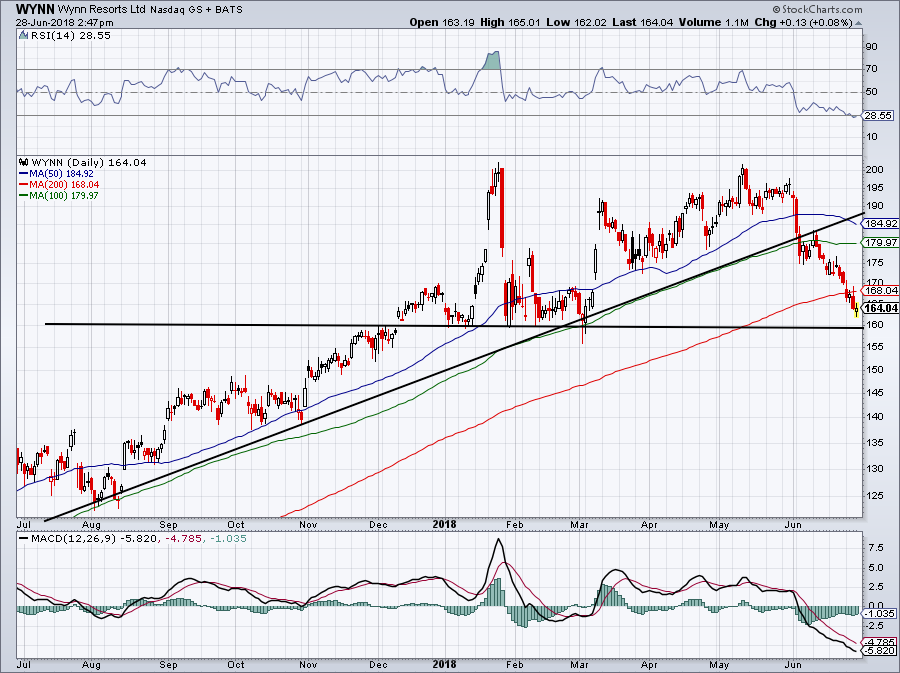Click the 'Low 162.02' quote value
900x673 pixels.
(577, 22)
